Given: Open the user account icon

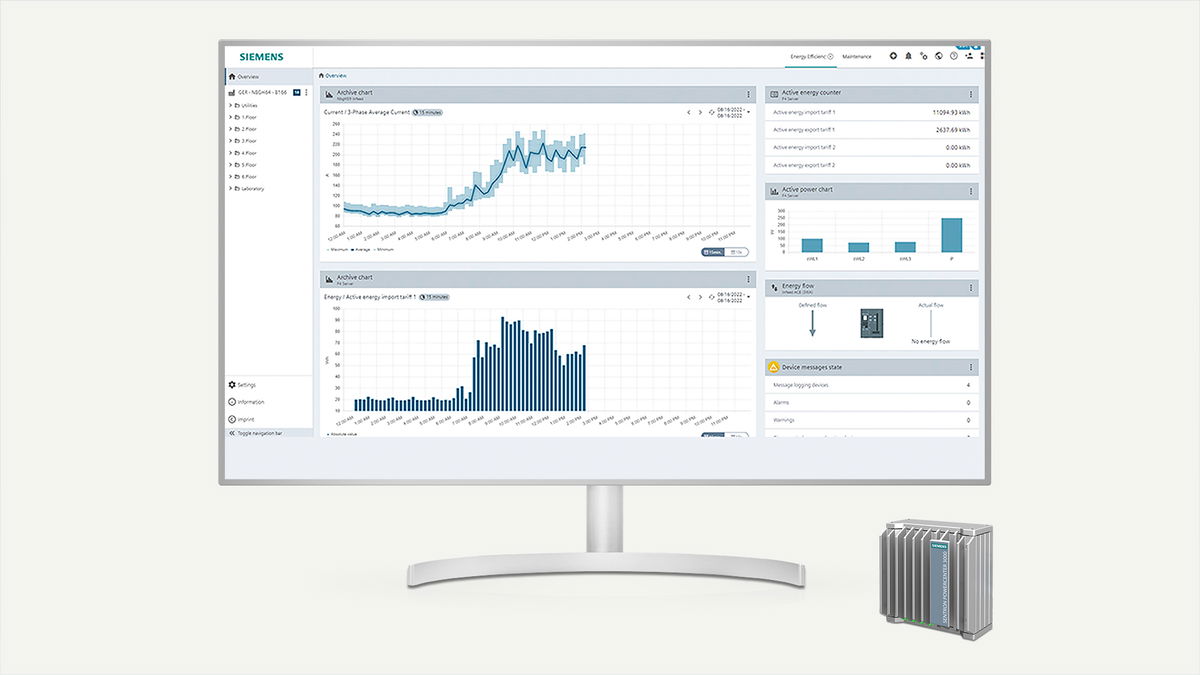Looking at the screenshot, I should click(968, 56).
